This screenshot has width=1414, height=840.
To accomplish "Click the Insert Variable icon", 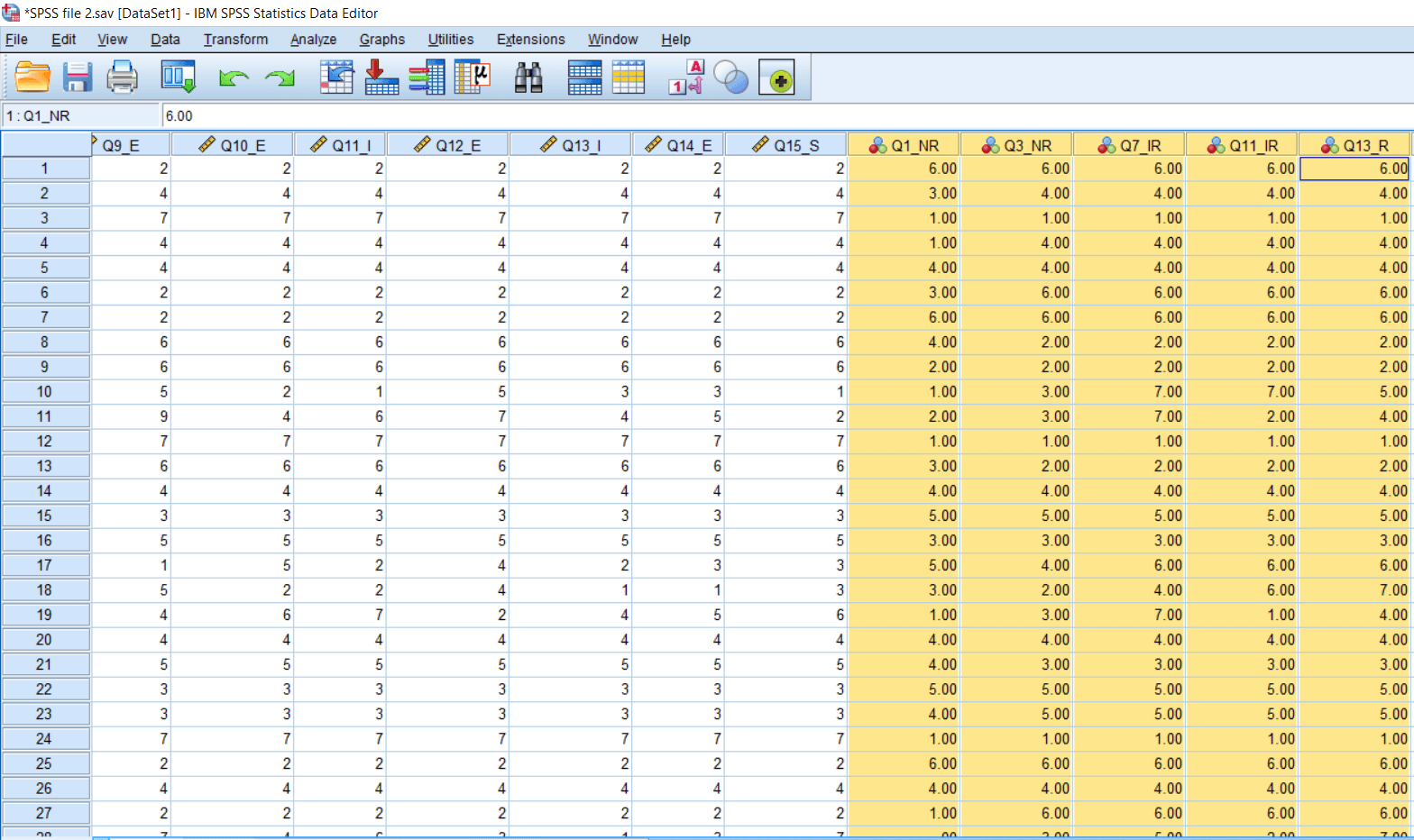I will point(629,78).
